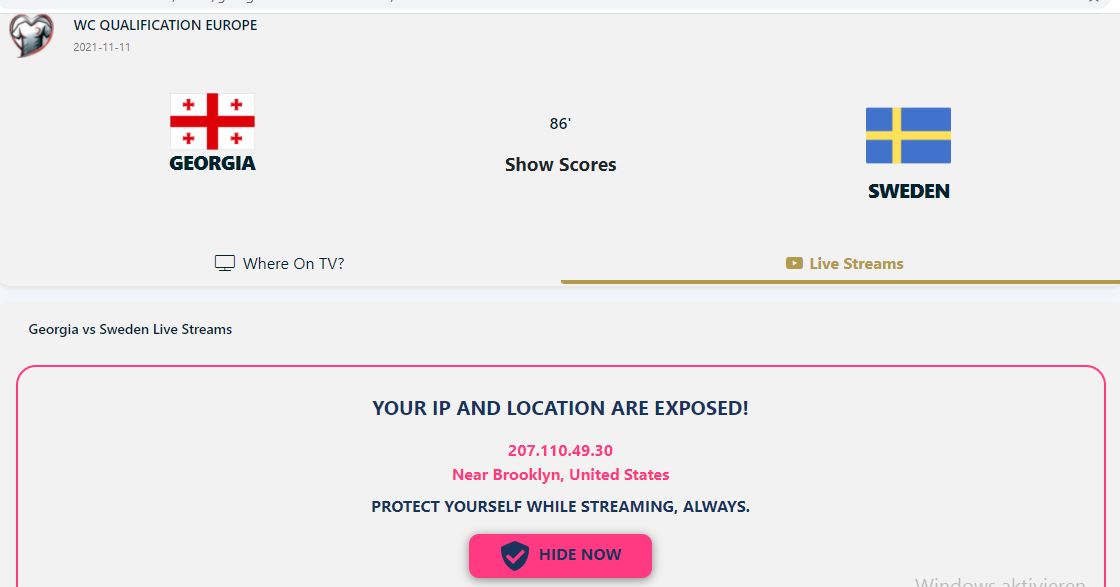Click the exposed IP address 207.110.49.30
This screenshot has width=1120, height=587.
560,451
